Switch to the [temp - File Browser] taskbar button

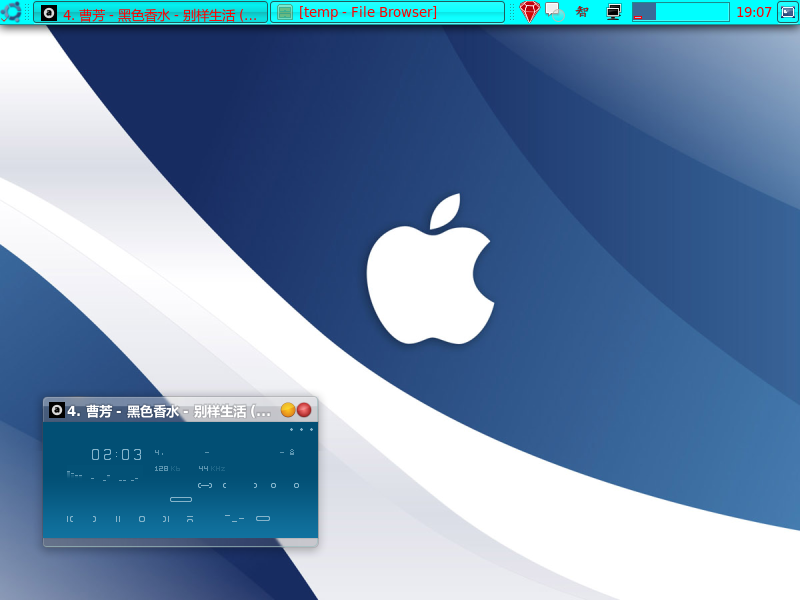pos(387,12)
